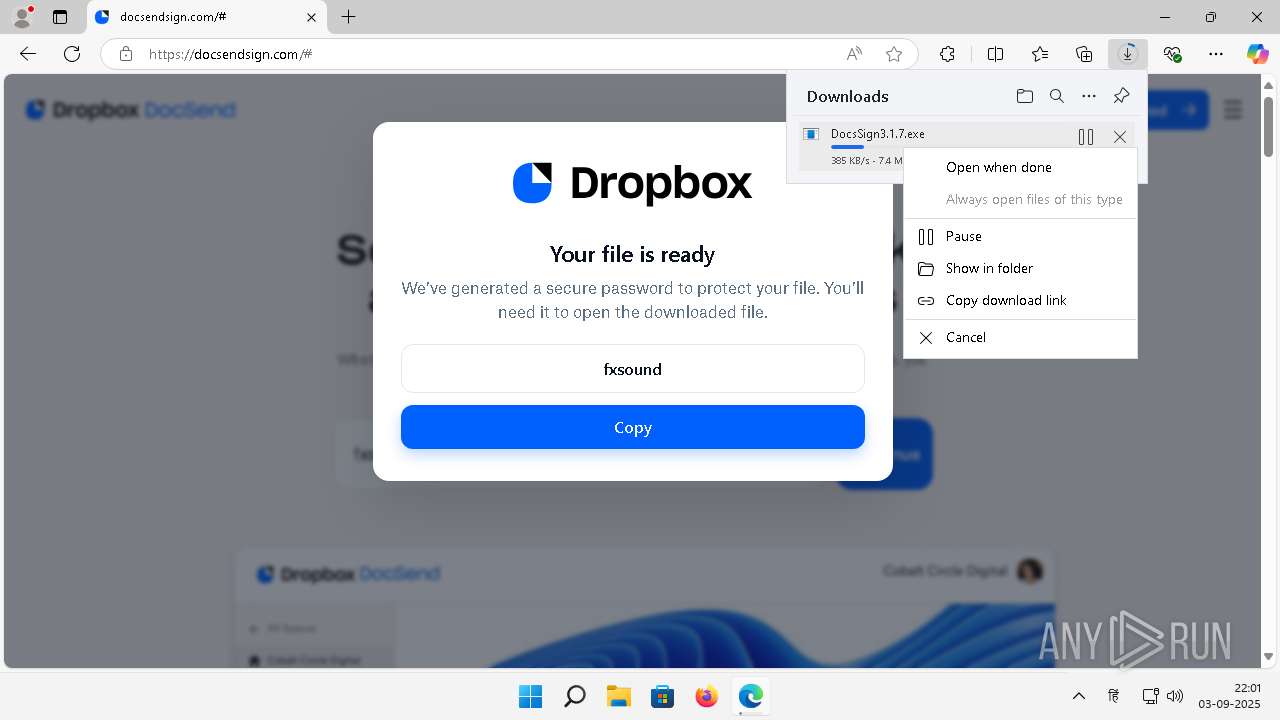The image size is (1280, 720).
Task: Click the Downloads toolbar icon
Action: [1128, 54]
